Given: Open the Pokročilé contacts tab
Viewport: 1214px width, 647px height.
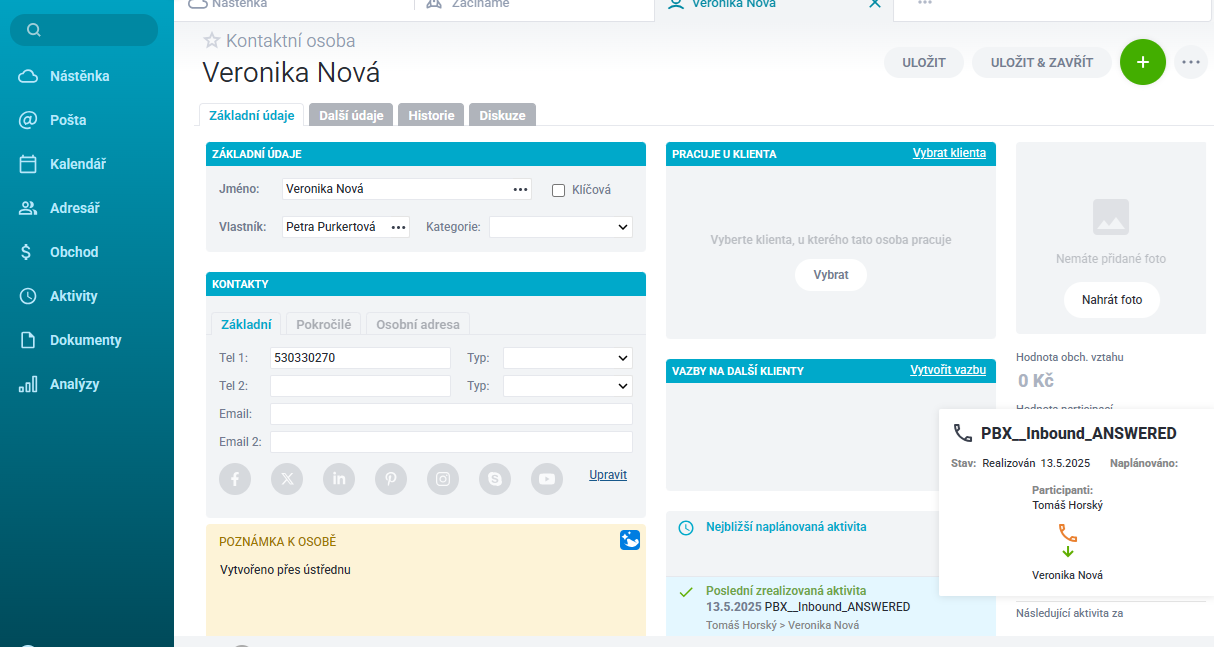Looking at the screenshot, I should coord(325,324).
